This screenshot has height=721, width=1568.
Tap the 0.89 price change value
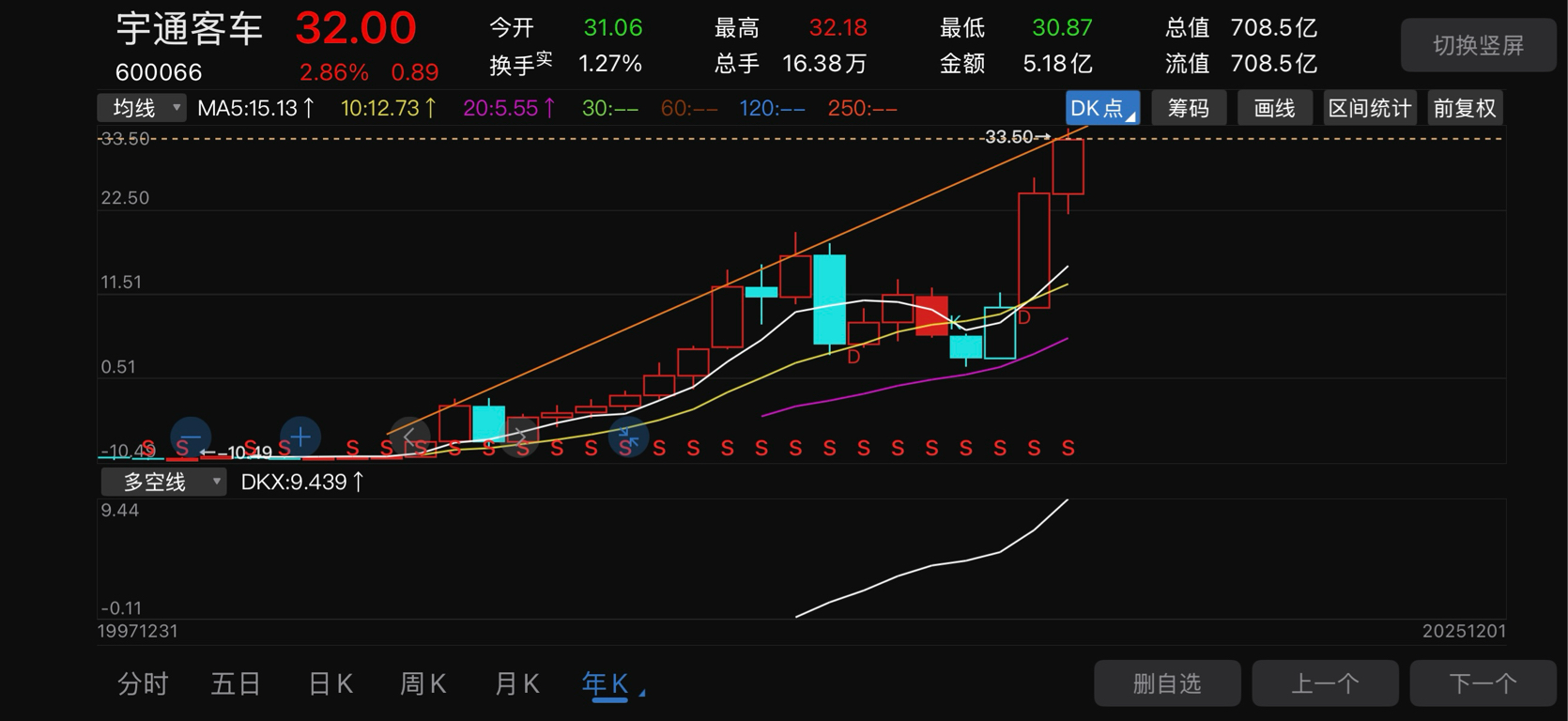(x=415, y=72)
